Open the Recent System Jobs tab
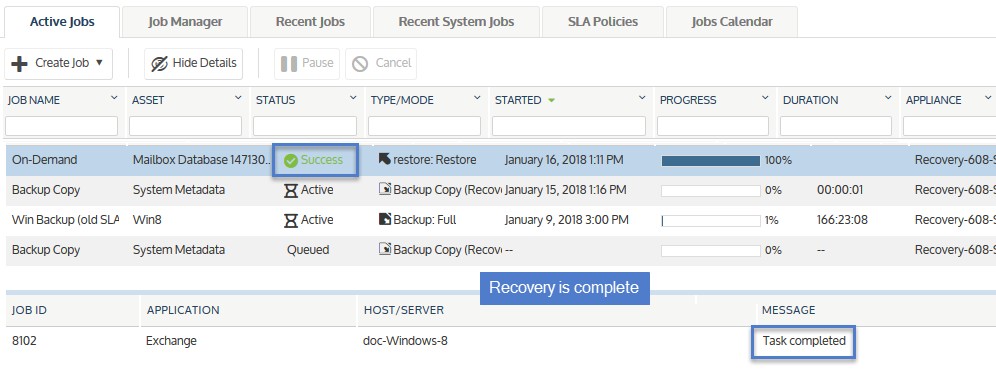The image size is (996, 372). [456, 22]
